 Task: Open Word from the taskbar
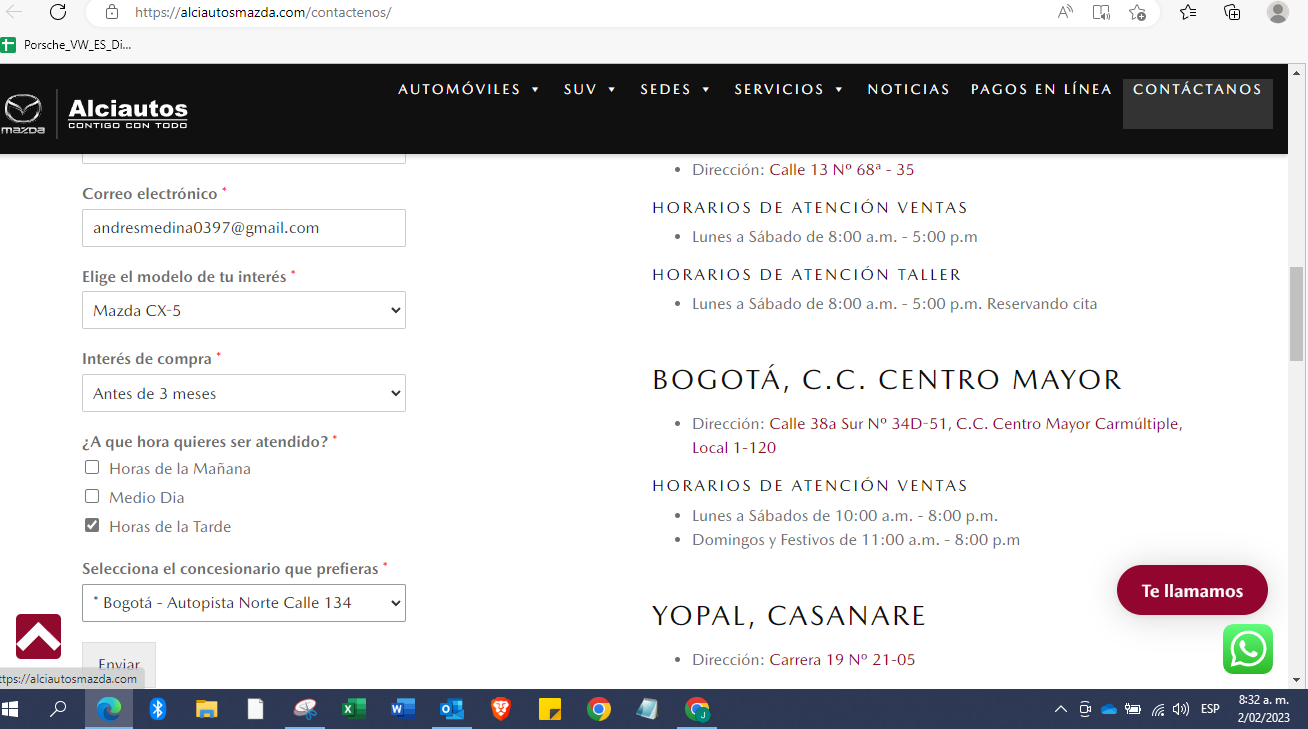pos(402,709)
